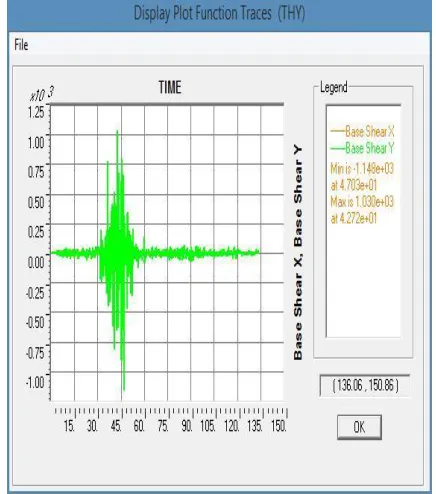Click the TIME plot title
Image resolution: width=436 pixels, height=494 pixels.
(x=170, y=87)
